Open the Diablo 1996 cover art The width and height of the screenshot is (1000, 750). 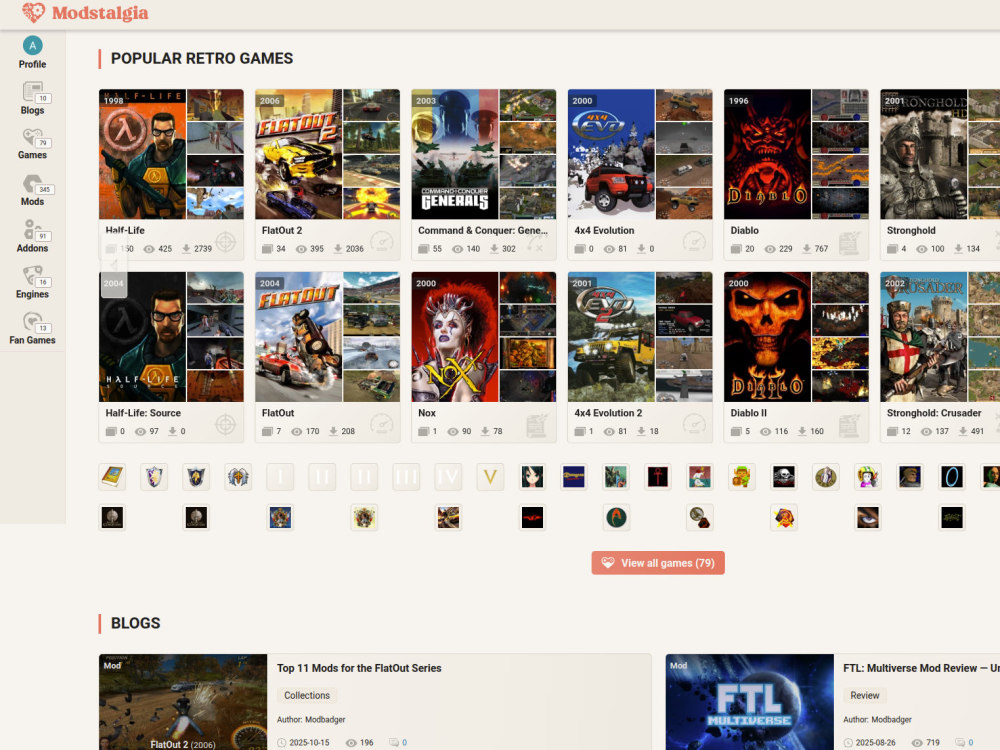(767, 154)
